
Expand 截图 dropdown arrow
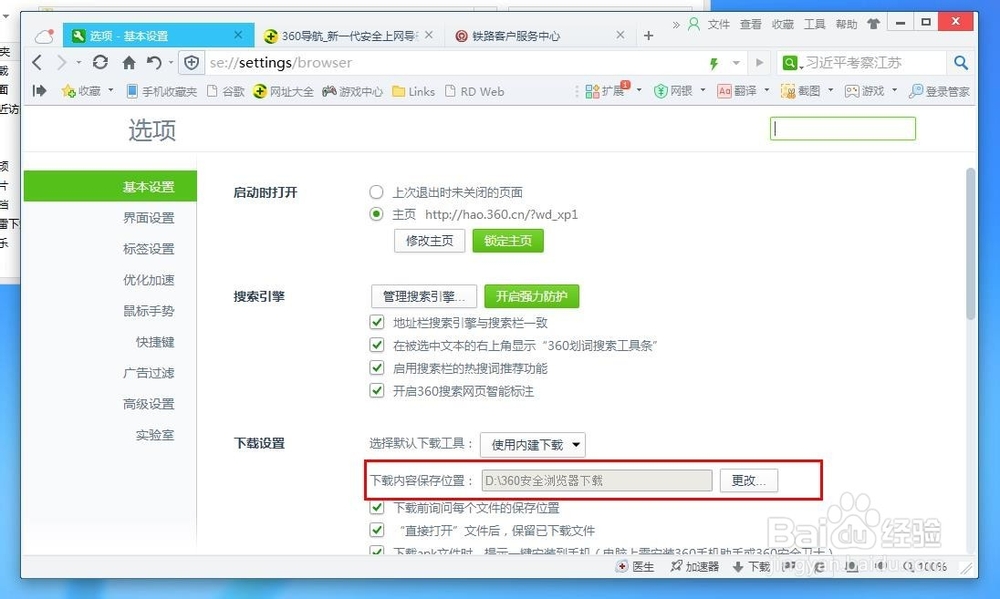click(x=830, y=91)
